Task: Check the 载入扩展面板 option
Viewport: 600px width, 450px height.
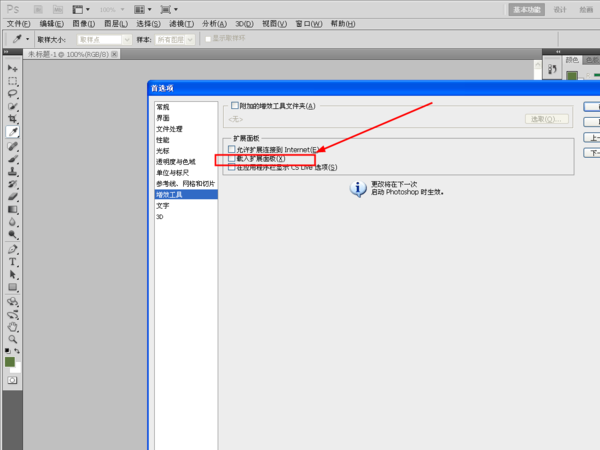Action: coord(231,158)
